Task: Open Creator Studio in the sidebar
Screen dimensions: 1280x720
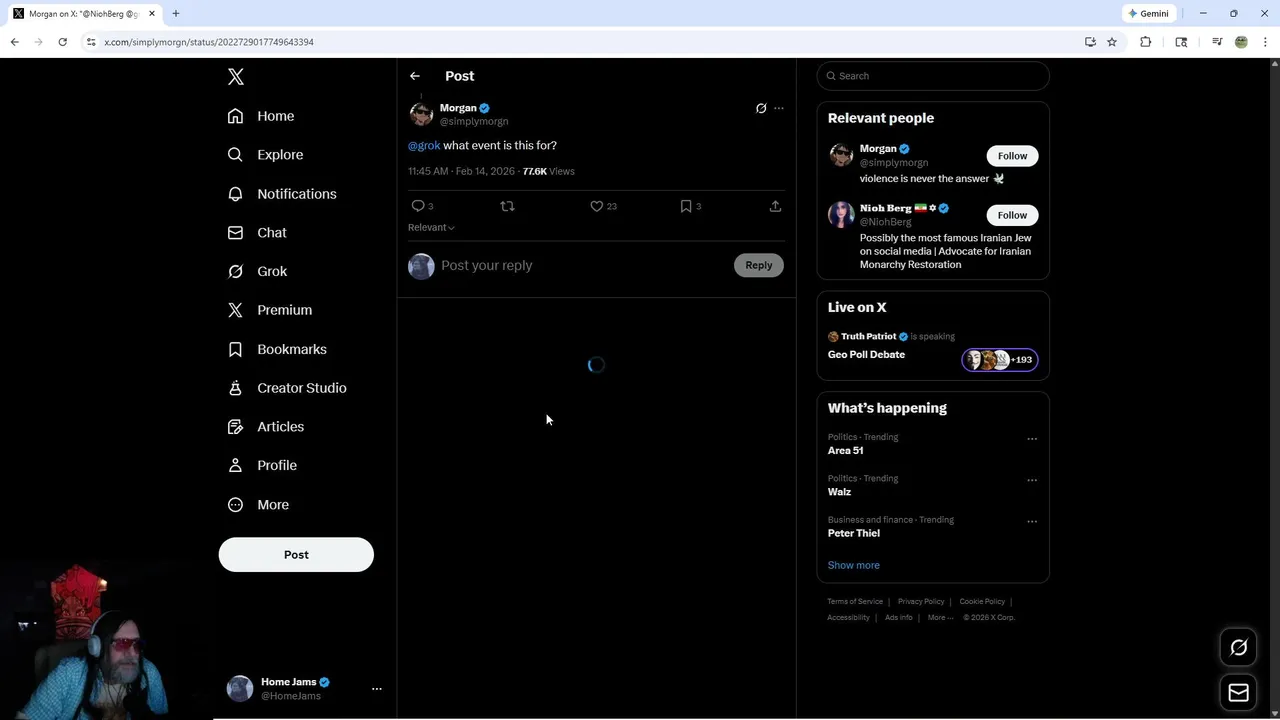Action: tap(287, 388)
